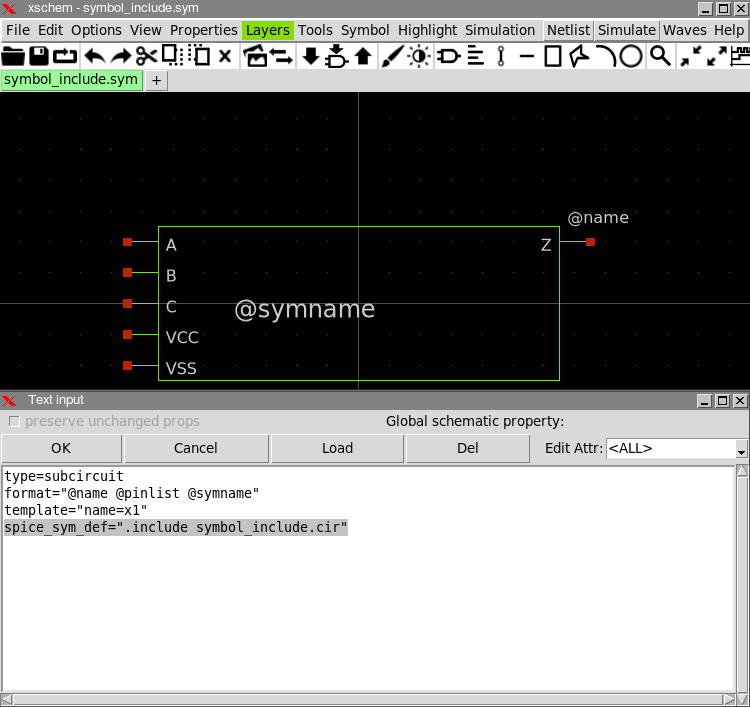
Task: Click the Load button
Action: (337, 448)
